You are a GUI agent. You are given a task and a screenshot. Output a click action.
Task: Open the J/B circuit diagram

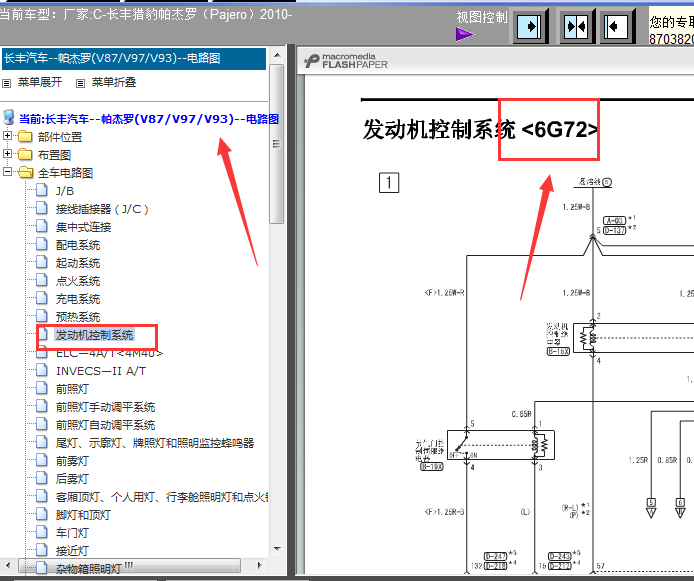[x=65, y=191]
